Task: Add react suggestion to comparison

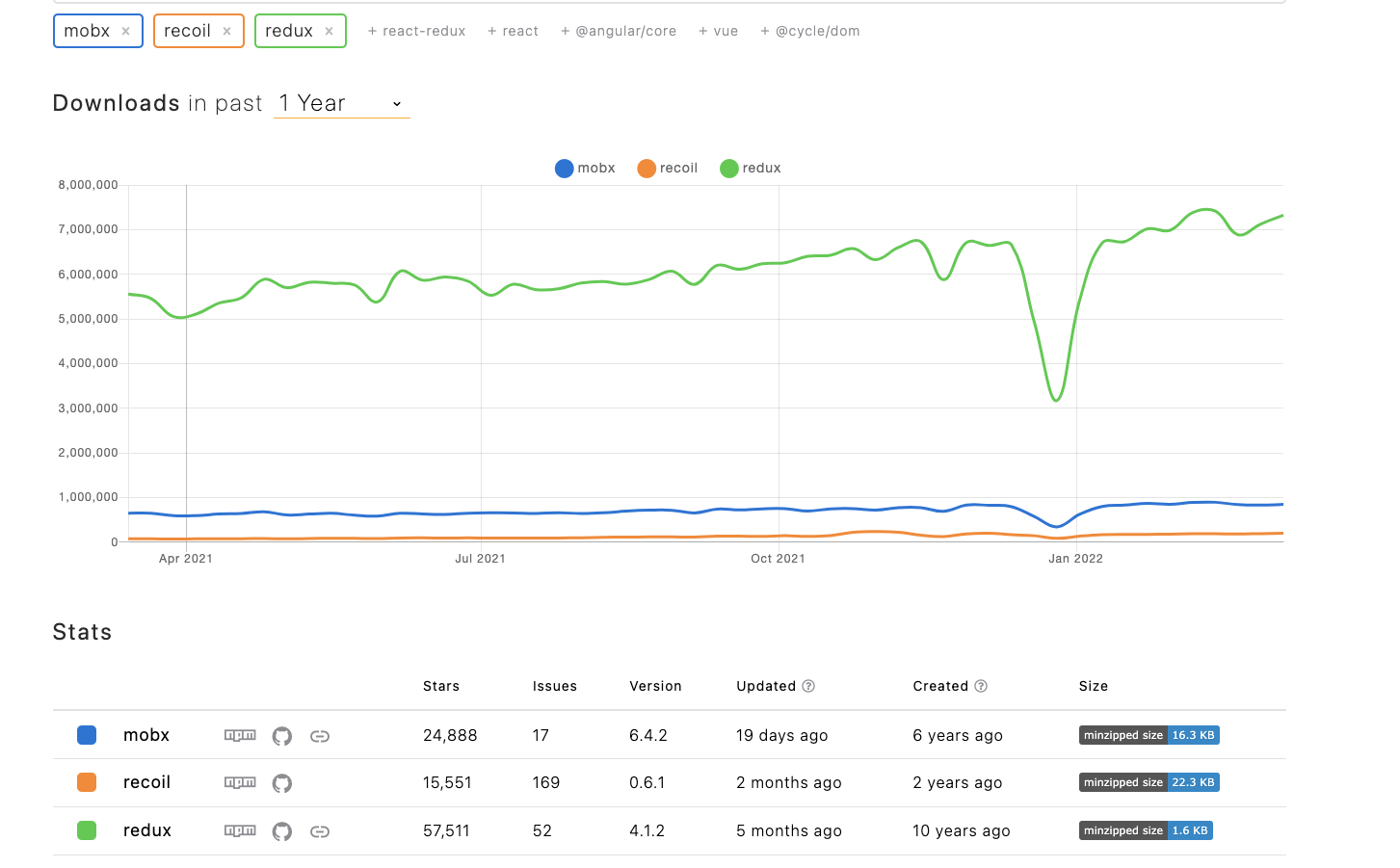Action: click(513, 31)
